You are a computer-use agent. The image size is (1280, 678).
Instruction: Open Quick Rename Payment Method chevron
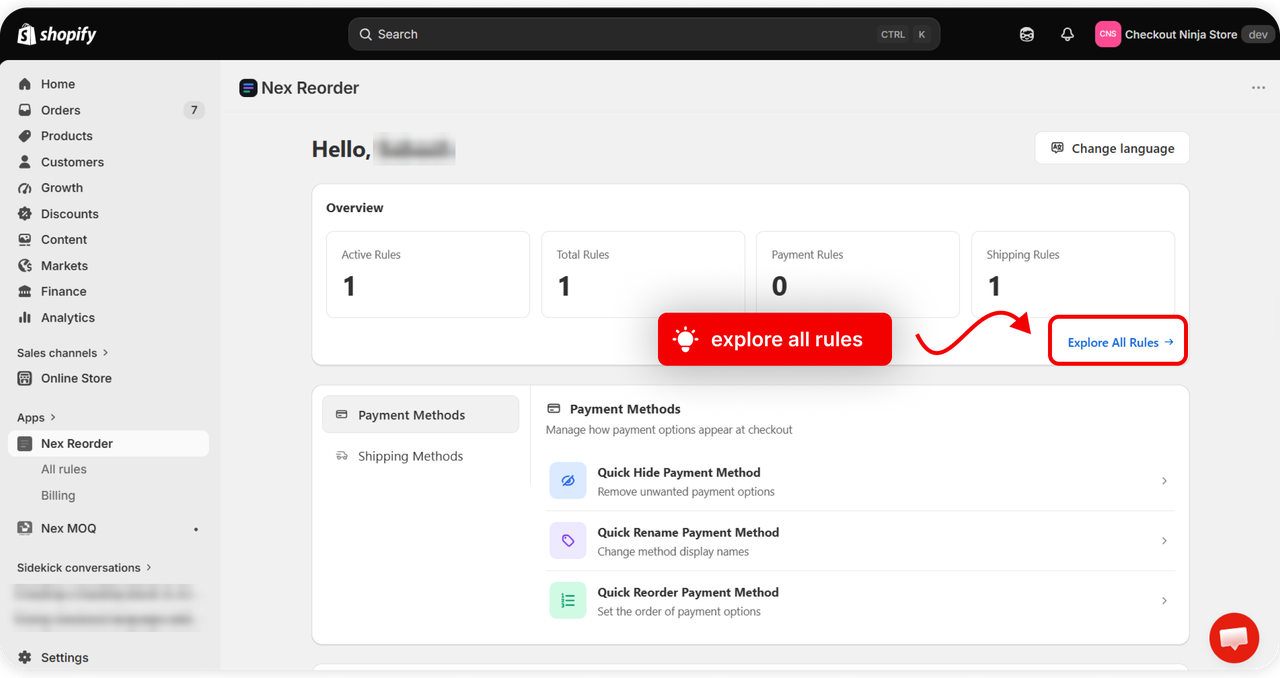(x=1164, y=541)
